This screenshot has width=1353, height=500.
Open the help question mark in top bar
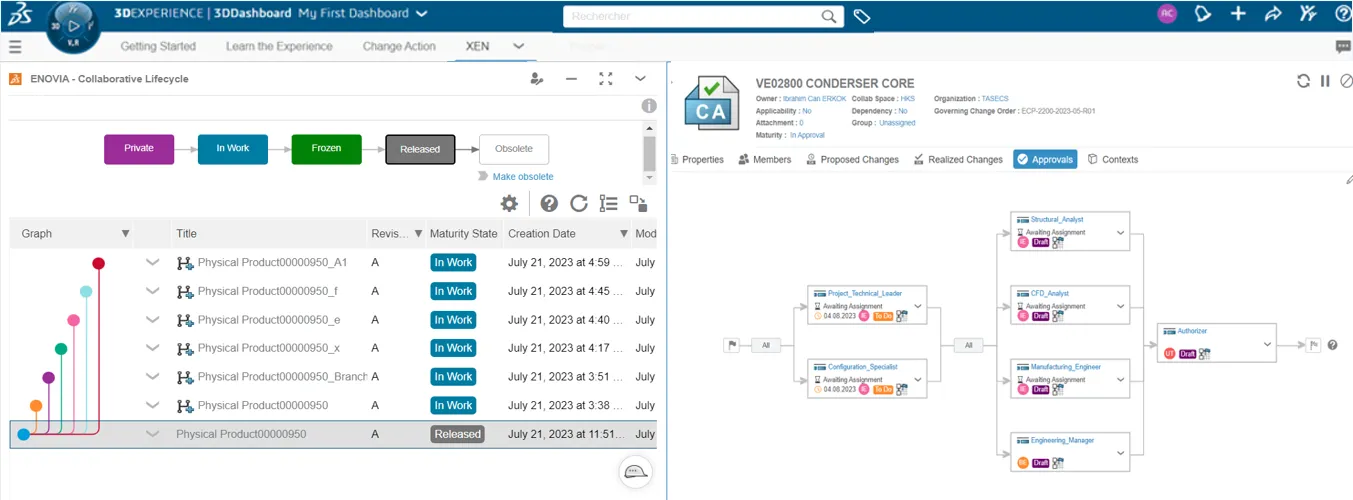1343,14
